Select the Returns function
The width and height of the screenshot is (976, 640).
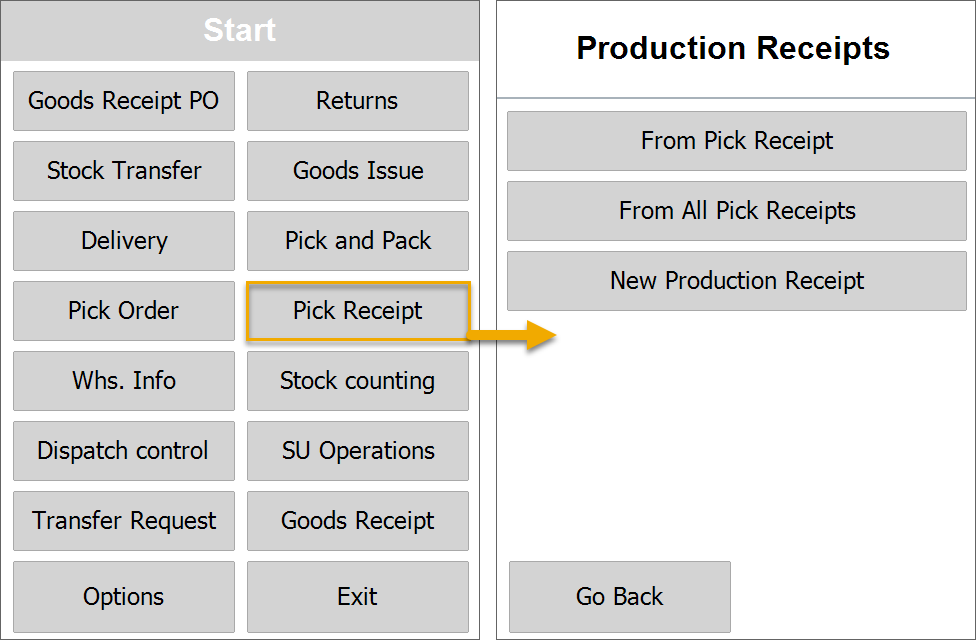click(357, 101)
